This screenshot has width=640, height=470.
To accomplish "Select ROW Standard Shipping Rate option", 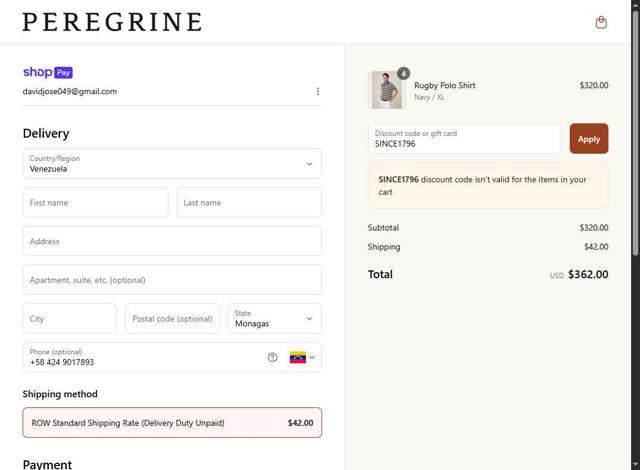I will [172, 423].
